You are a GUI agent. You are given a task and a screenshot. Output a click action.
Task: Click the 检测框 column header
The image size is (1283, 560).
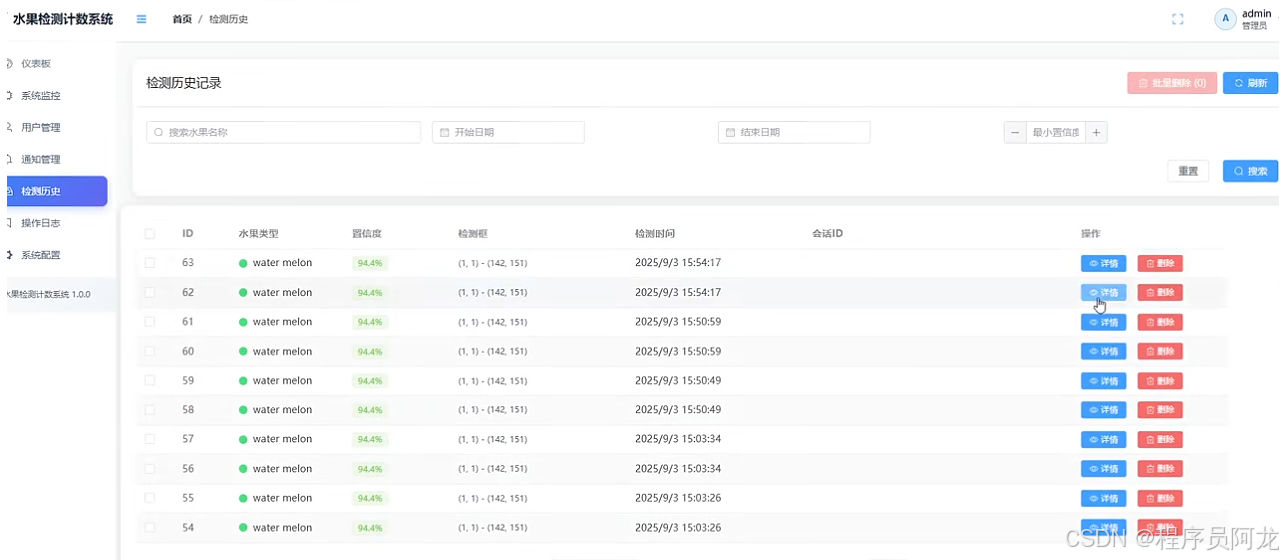pos(472,234)
